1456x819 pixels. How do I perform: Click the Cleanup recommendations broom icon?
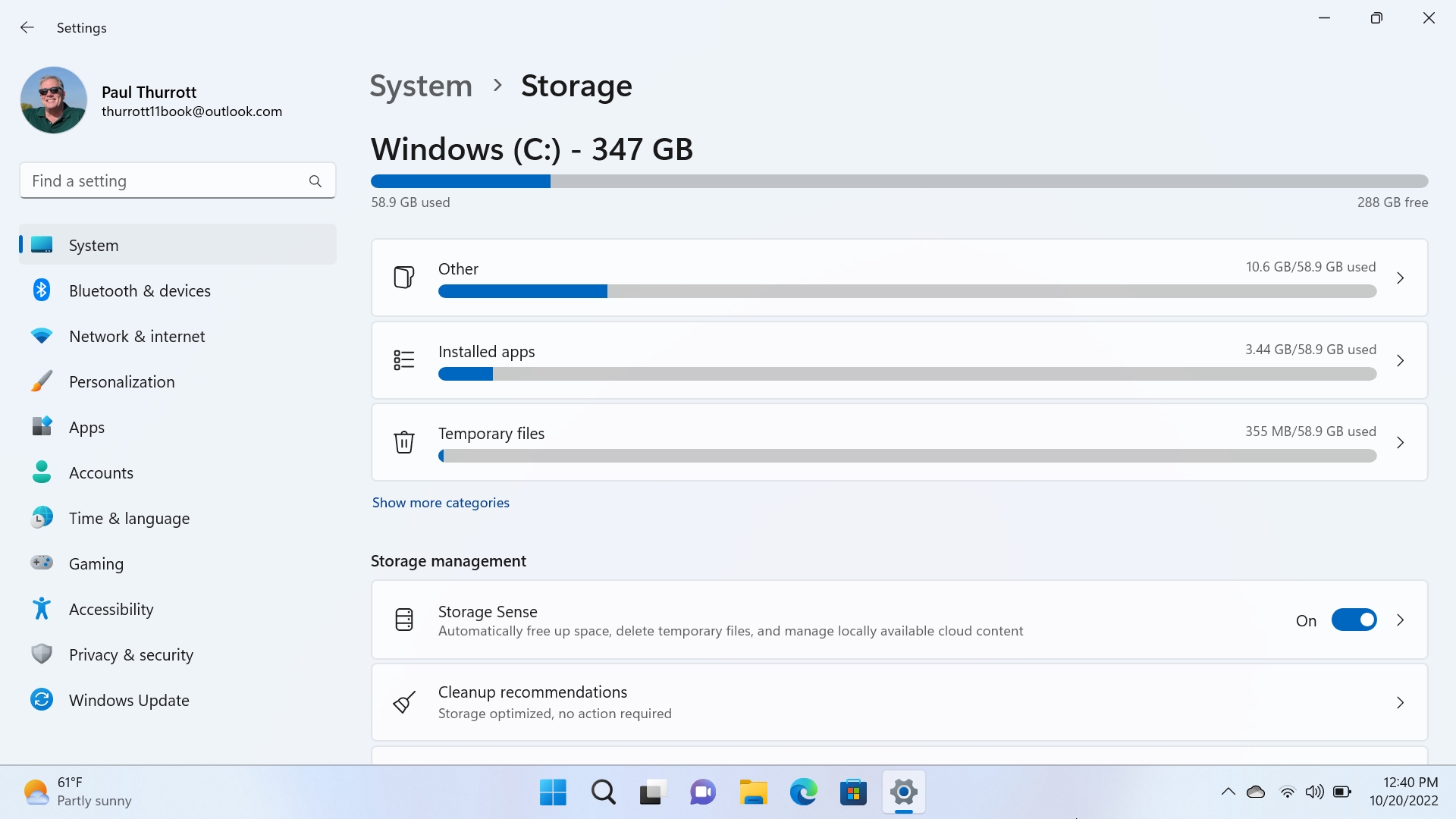pyautogui.click(x=404, y=702)
